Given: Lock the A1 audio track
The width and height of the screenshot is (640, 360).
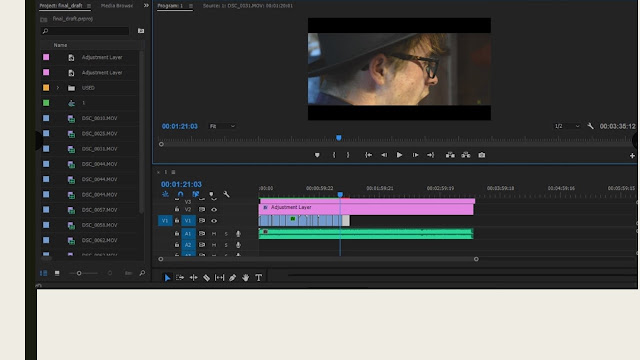Looking at the screenshot, I should (177, 233).
